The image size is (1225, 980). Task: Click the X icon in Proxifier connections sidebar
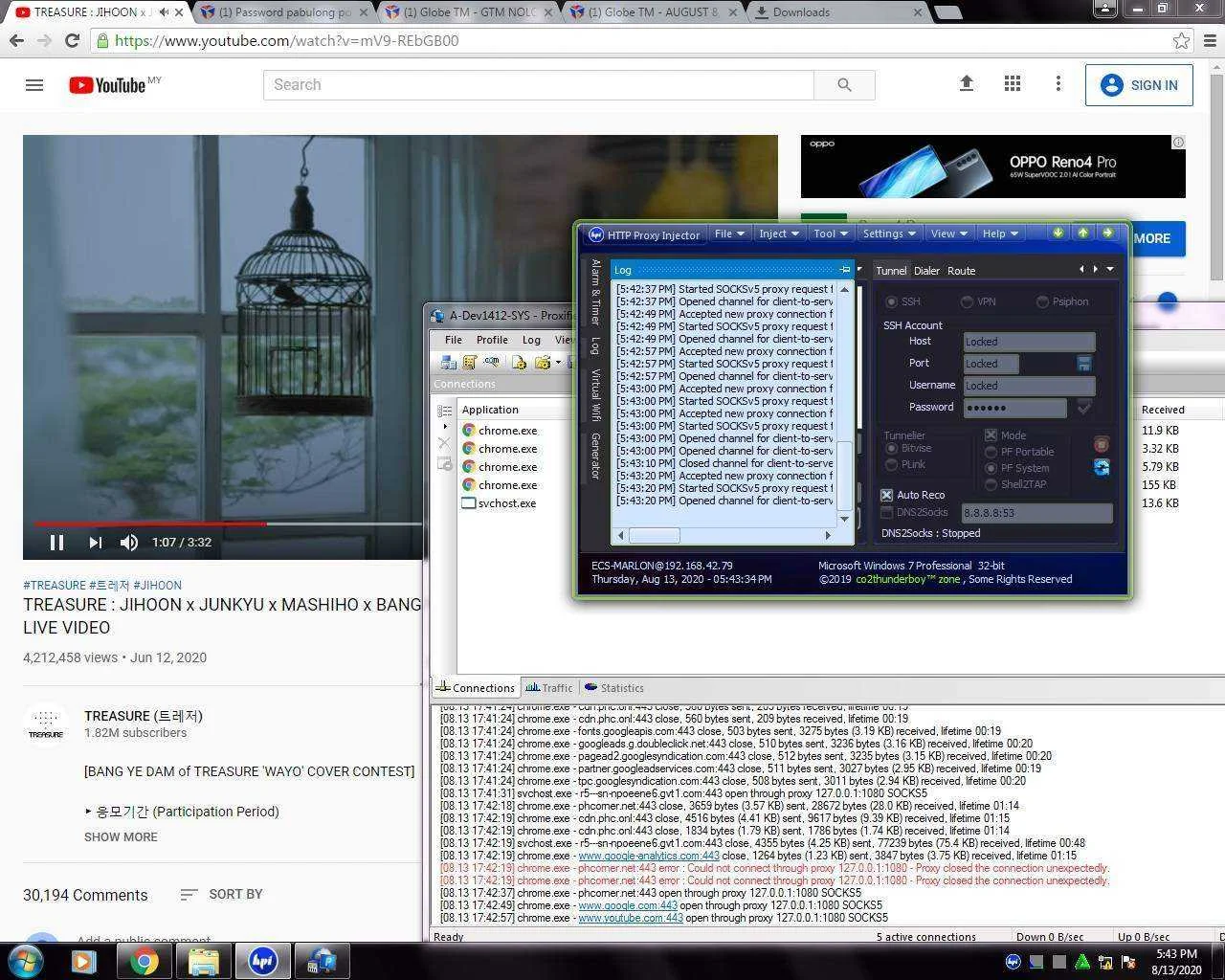[444, 443]
